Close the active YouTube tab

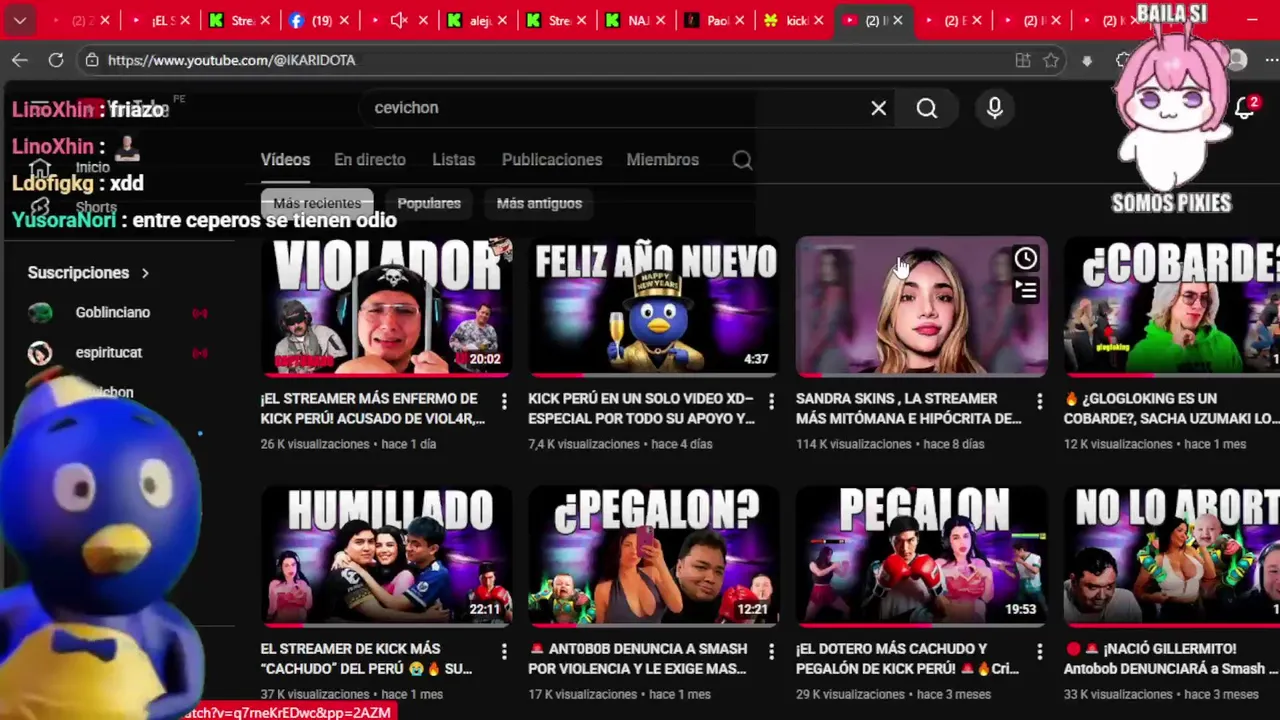(897, 20)
